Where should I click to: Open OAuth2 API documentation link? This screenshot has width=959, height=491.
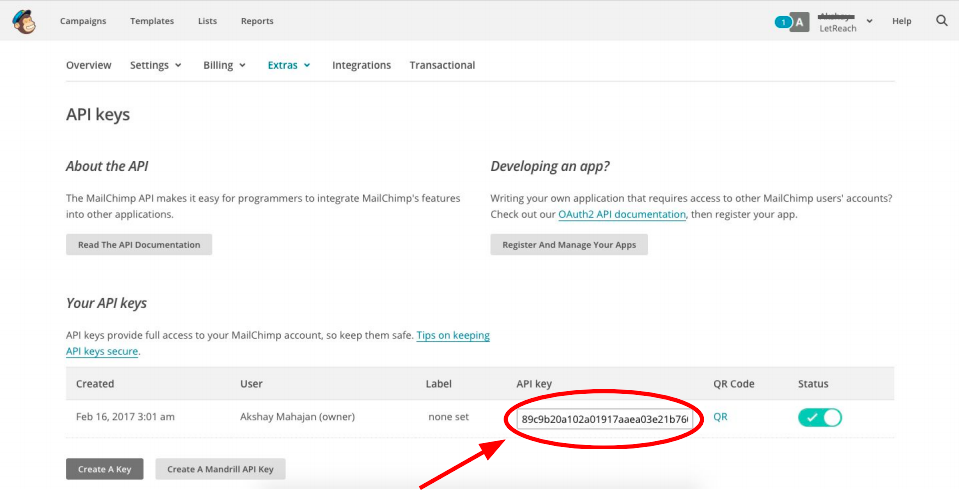pos(622,215)
